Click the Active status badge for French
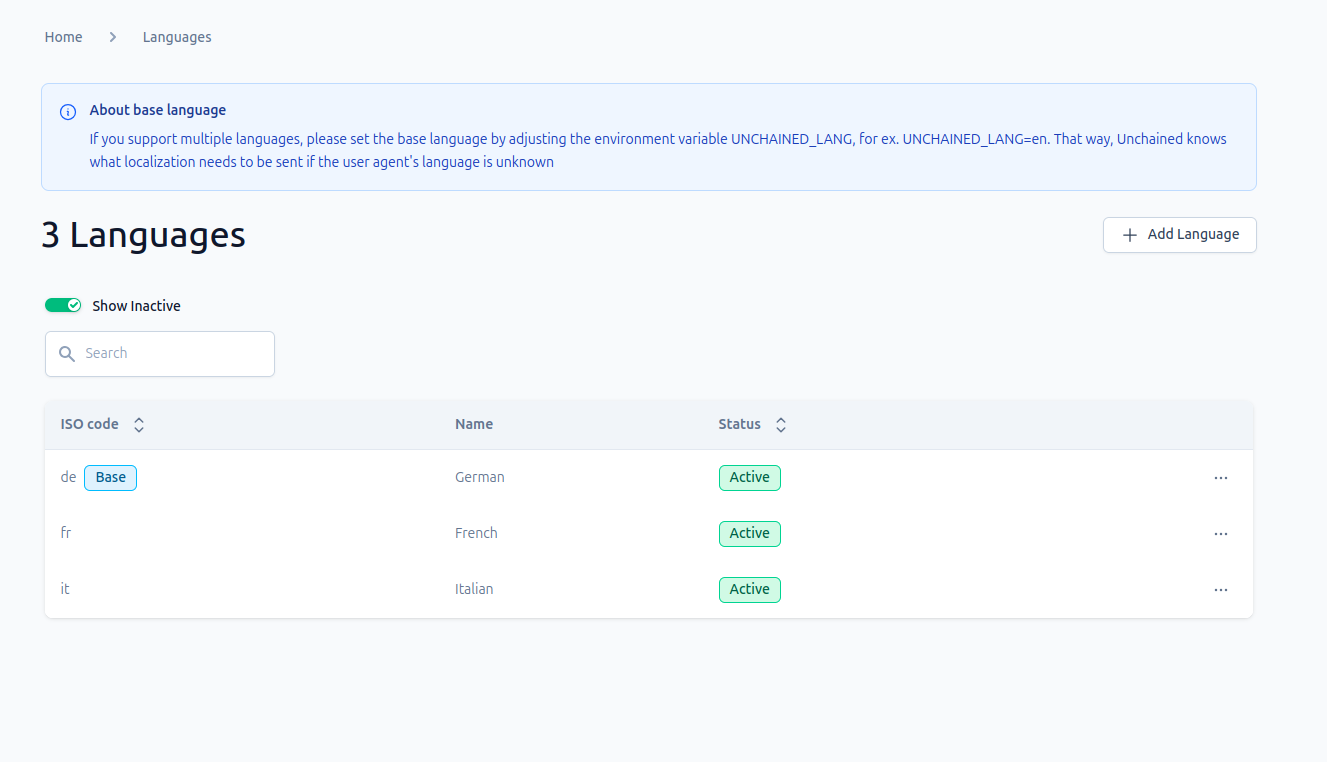 [x=750, y=534]
